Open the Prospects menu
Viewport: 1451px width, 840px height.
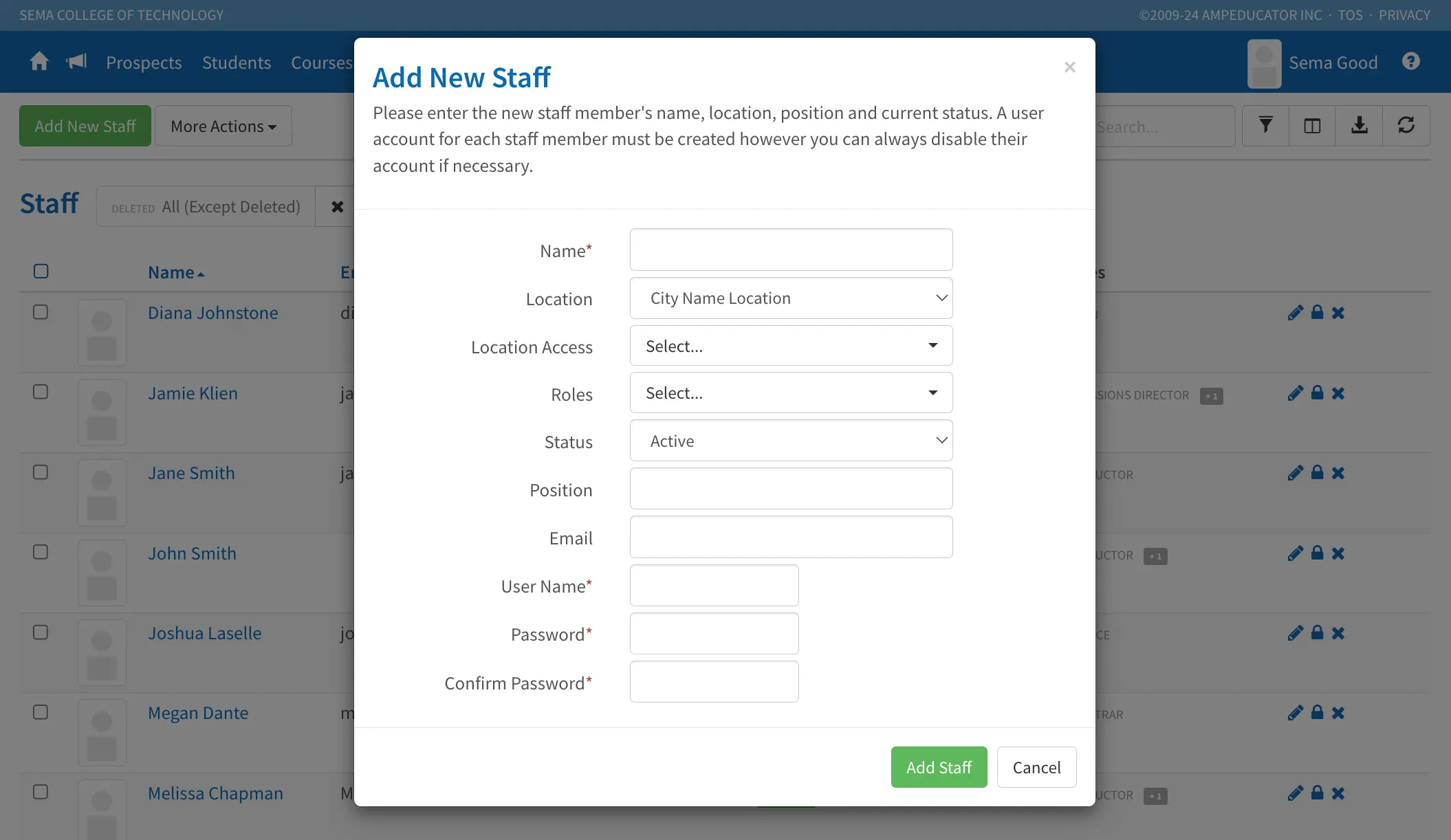coord(144,63)
